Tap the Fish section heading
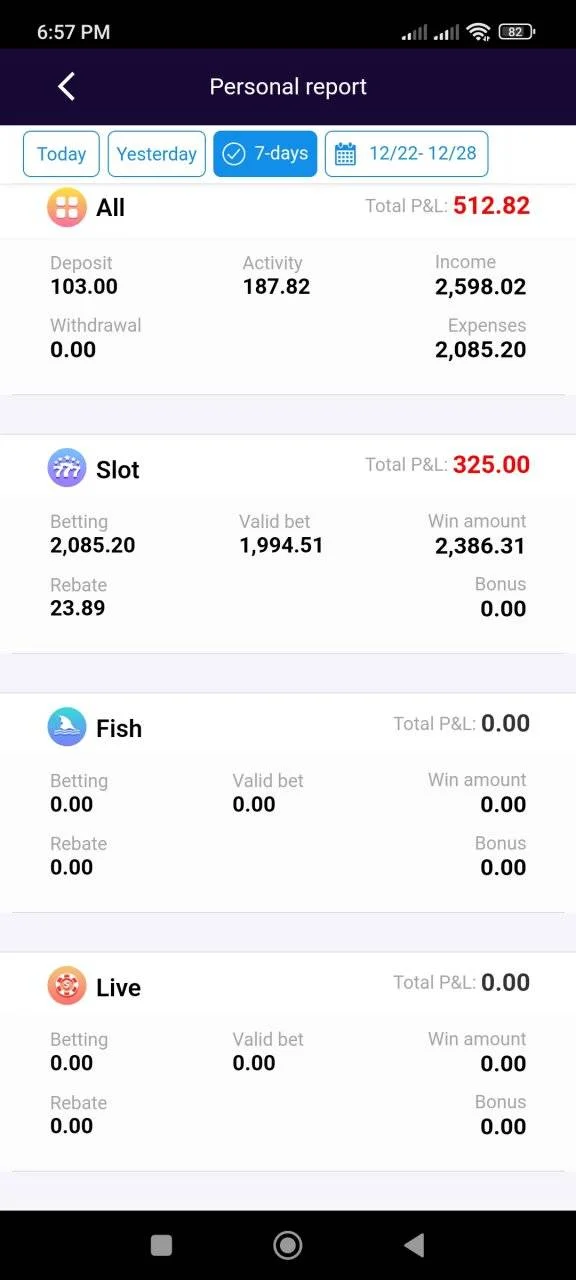 pyautogui.click(x=119, y=729)
